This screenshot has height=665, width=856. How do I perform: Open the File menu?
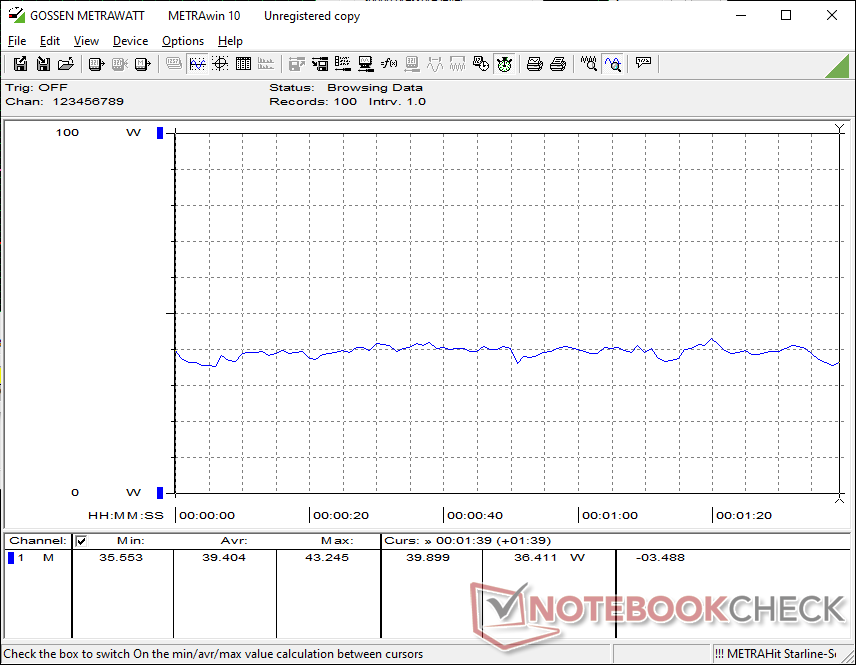[17, 41]
